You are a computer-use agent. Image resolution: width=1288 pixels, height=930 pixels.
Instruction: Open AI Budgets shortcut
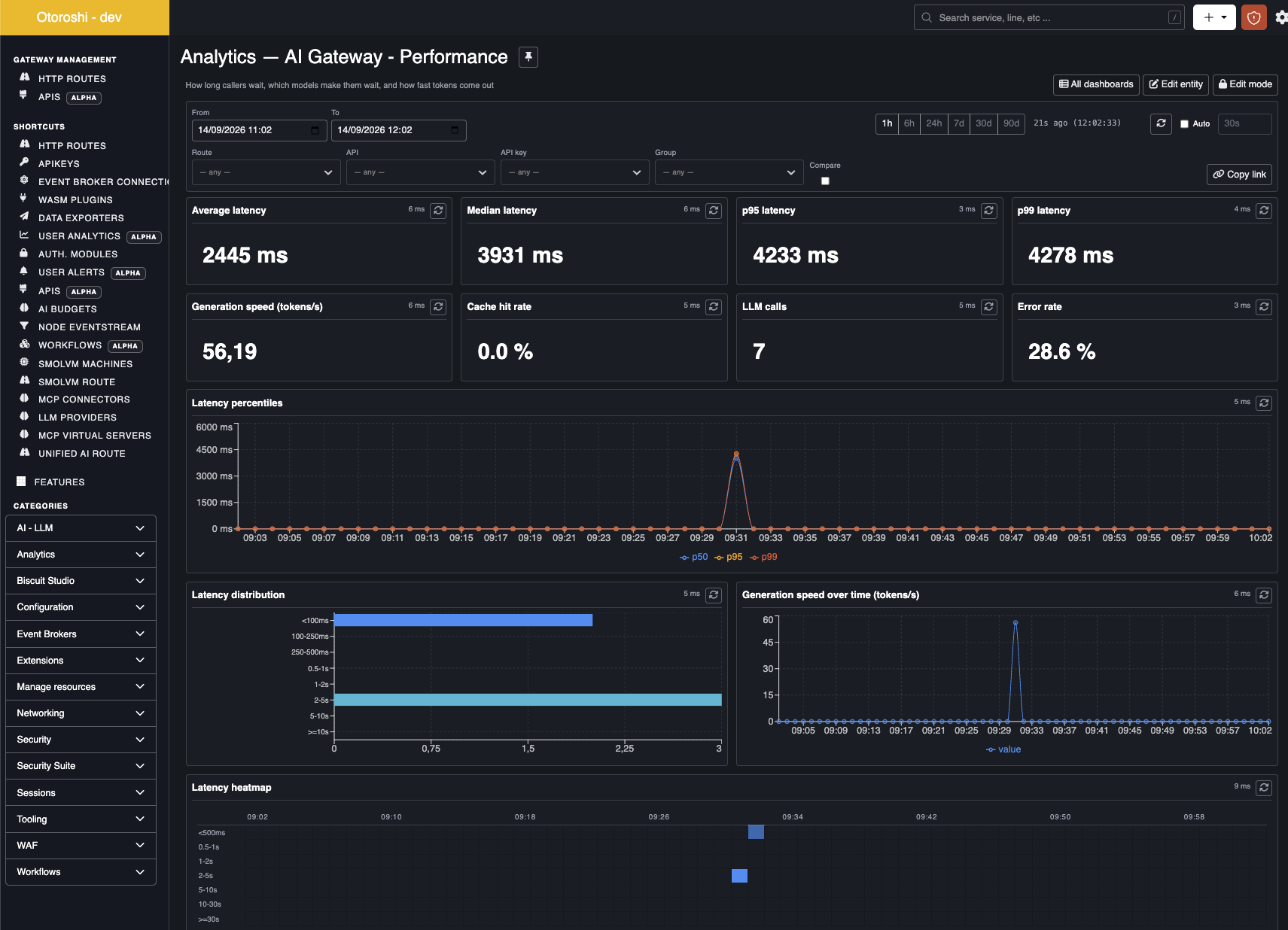pyautogui.click(x=68, y=309)
